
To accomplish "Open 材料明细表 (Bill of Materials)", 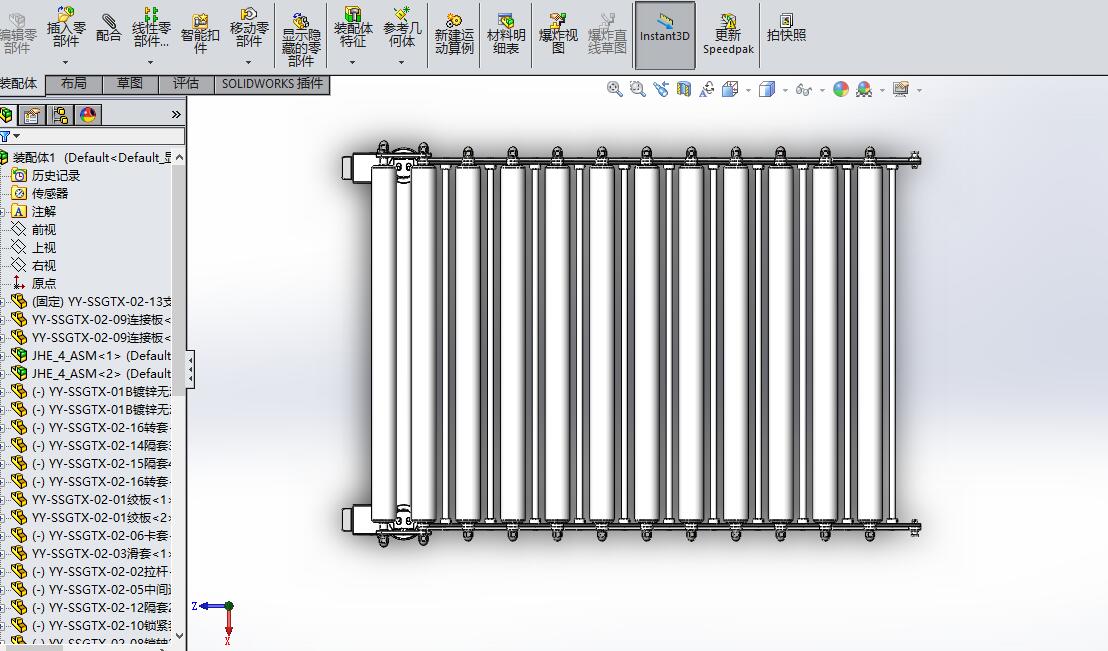I will [x=506, y=34].
